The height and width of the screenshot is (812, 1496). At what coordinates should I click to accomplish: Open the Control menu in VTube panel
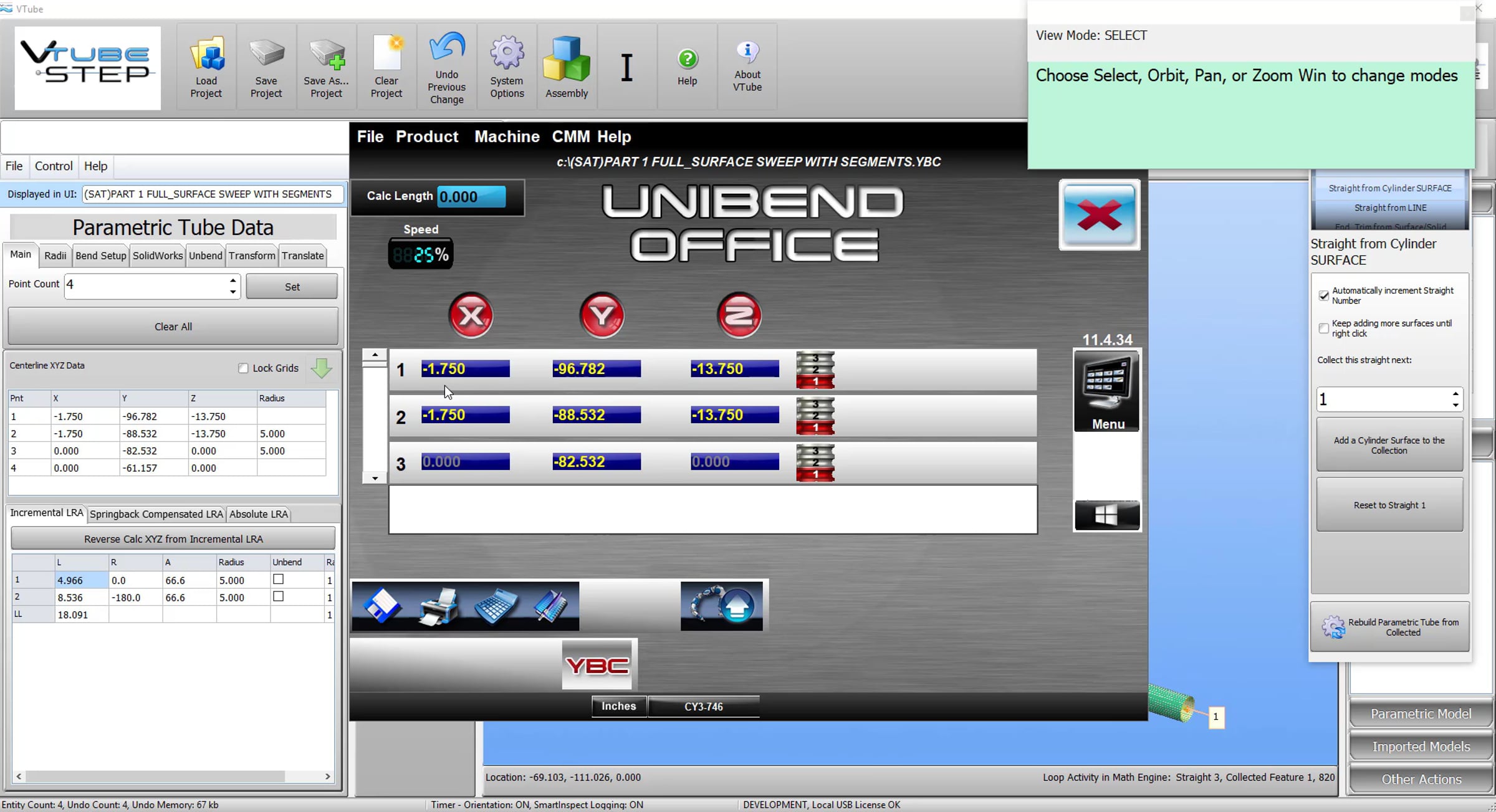pyautogui.click(x=54, y=166)
